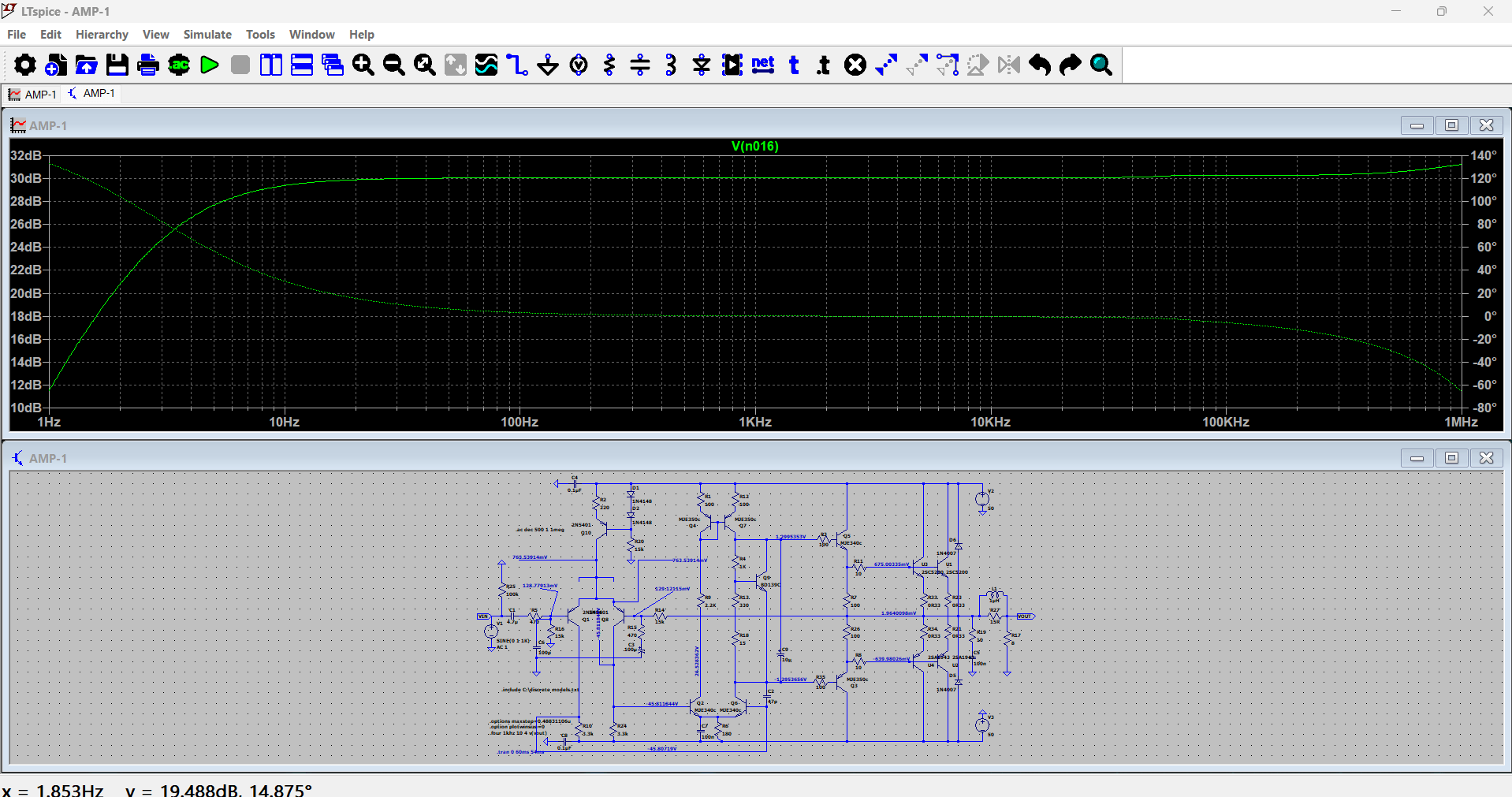Open the Window menu
This screenshot has width=1512, height=797.
(x=312, y=35)
